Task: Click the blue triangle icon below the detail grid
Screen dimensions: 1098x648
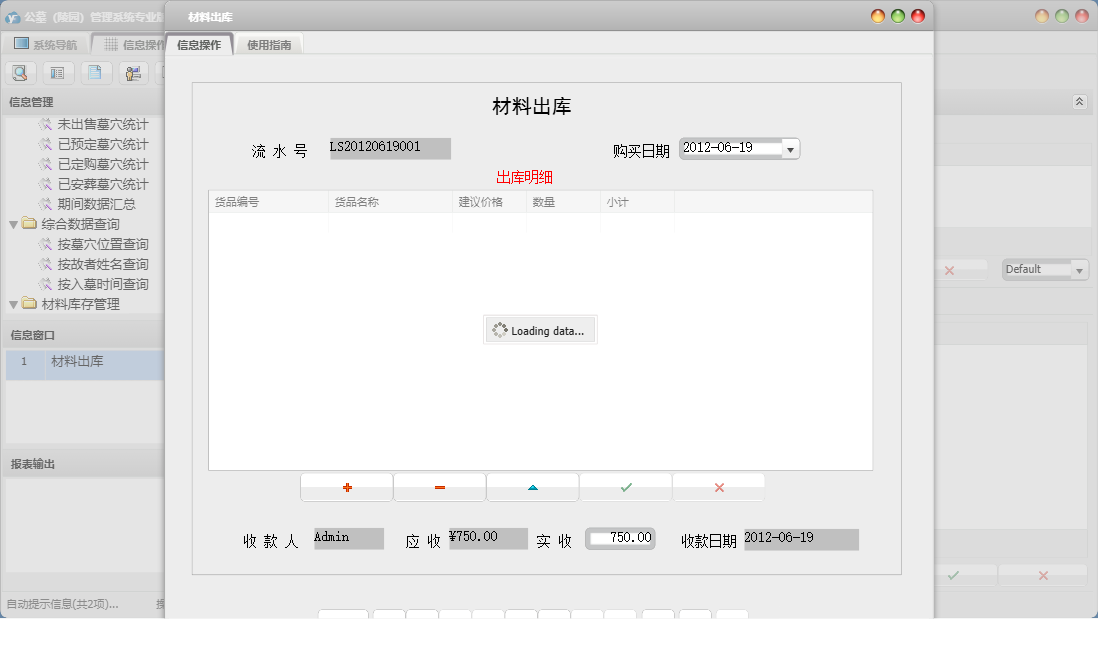Action: 532,487
